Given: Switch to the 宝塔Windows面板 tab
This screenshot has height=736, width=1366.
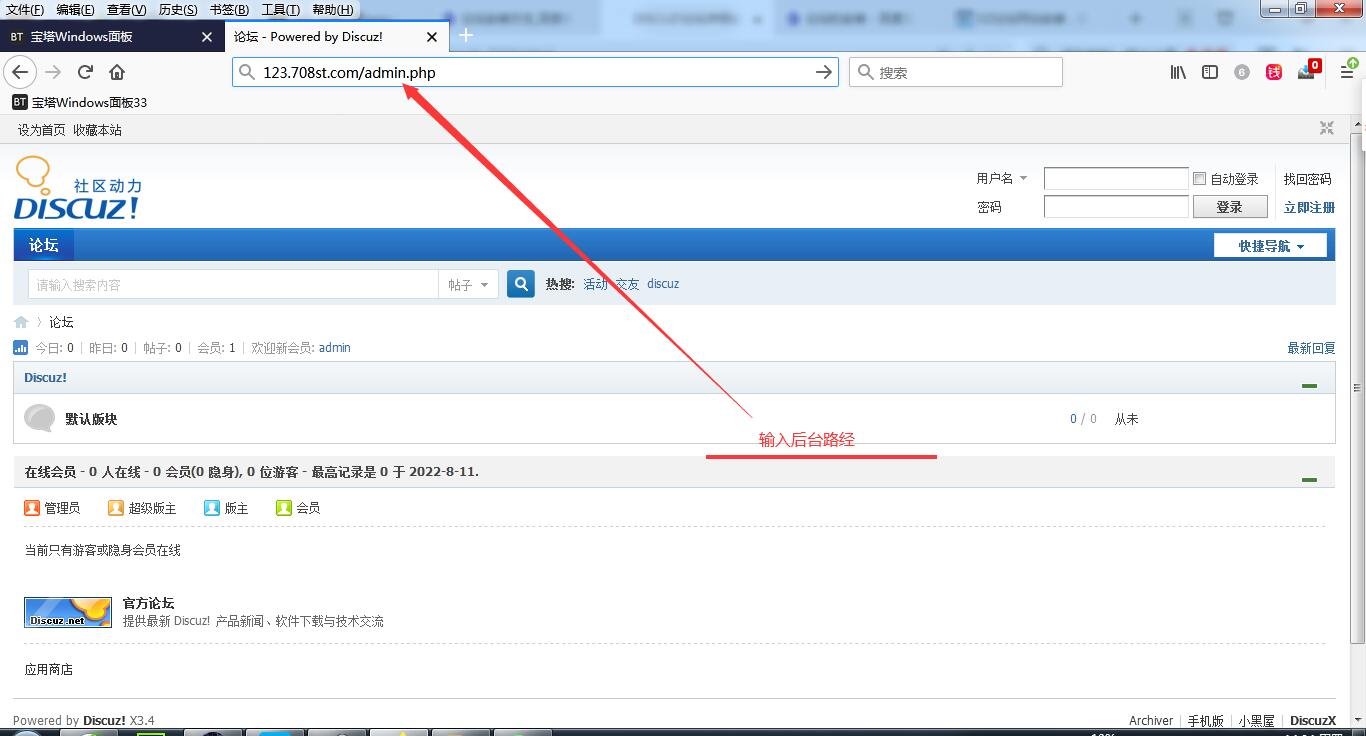Looking at the screenshot, I should pyautogui.click(x=111, y=37).
